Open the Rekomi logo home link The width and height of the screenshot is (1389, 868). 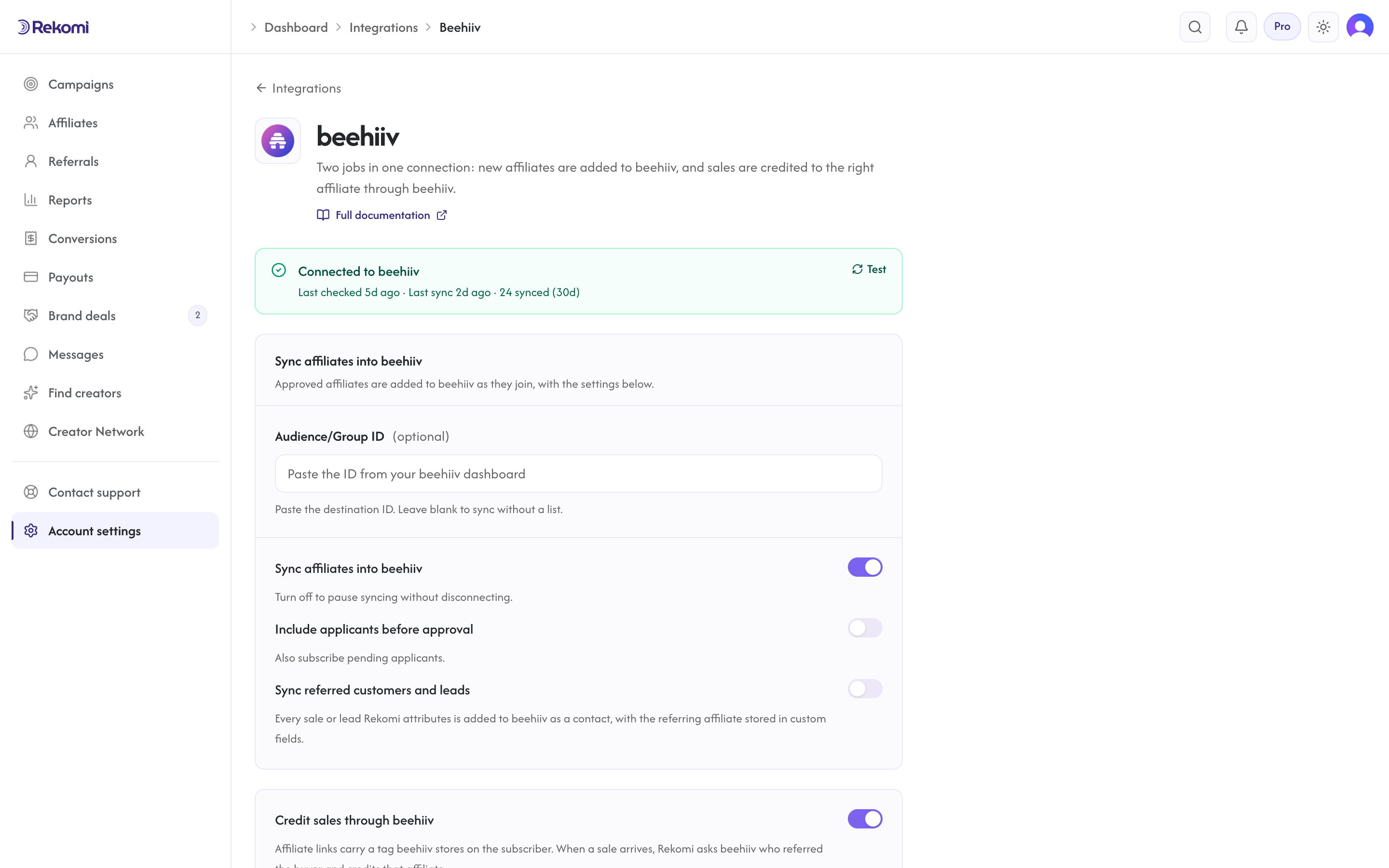[x=53, y=27]
